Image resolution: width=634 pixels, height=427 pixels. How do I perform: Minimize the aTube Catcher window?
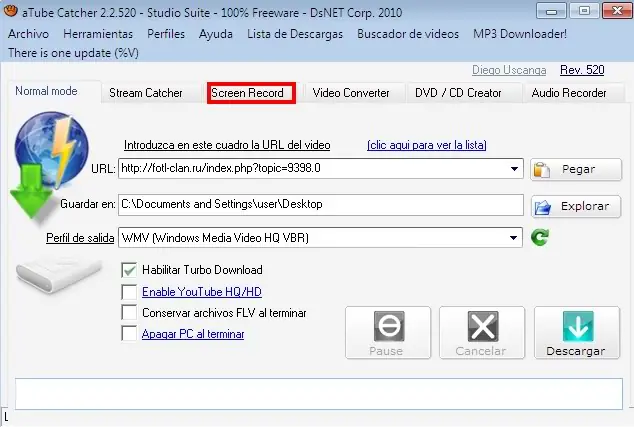pyautogui.click(x=551, y=11)
